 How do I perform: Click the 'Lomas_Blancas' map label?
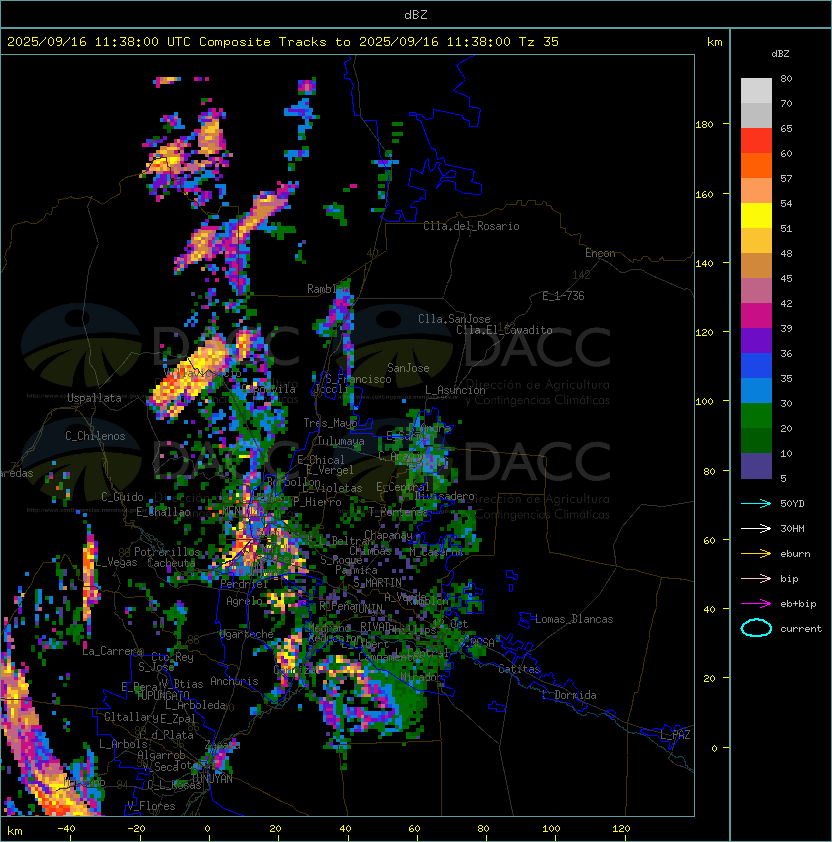(574, 619)
